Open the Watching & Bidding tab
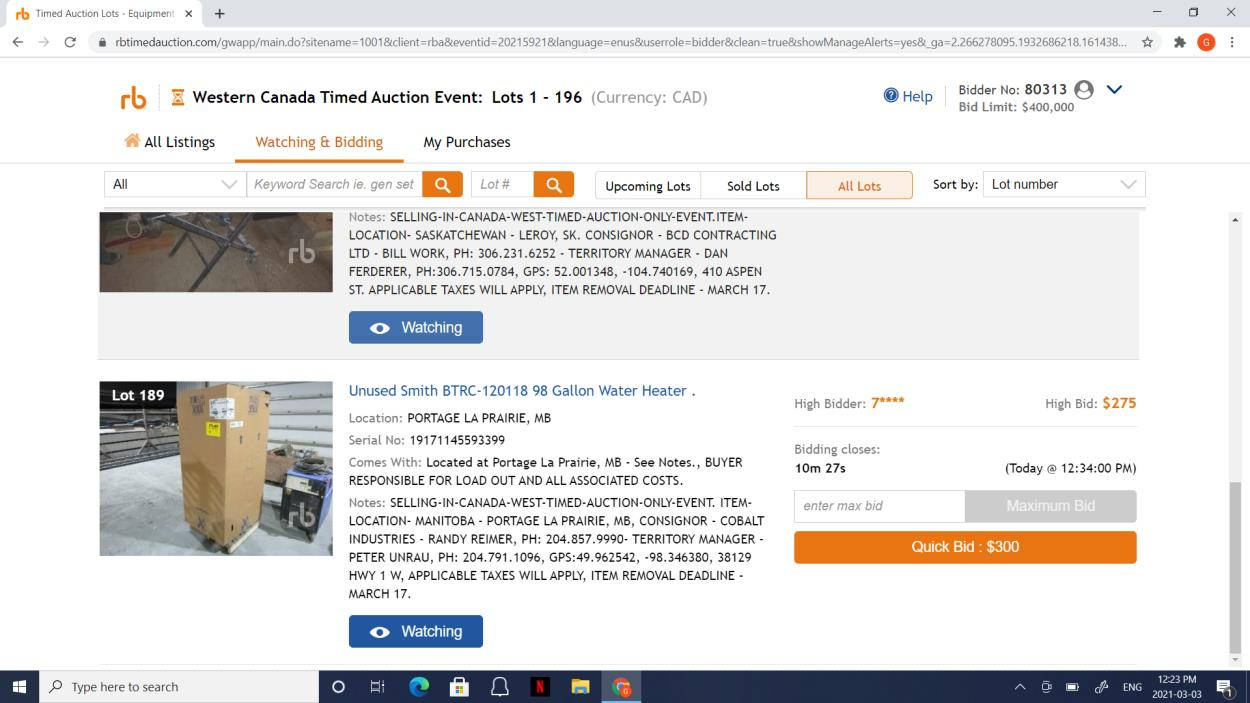 [319, 142]
